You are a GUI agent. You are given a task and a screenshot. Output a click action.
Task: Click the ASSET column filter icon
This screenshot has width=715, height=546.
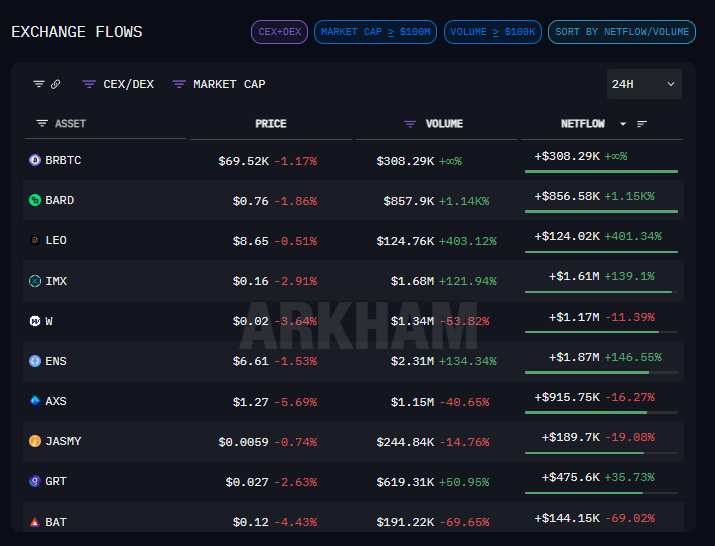click(x=42, y=124)
